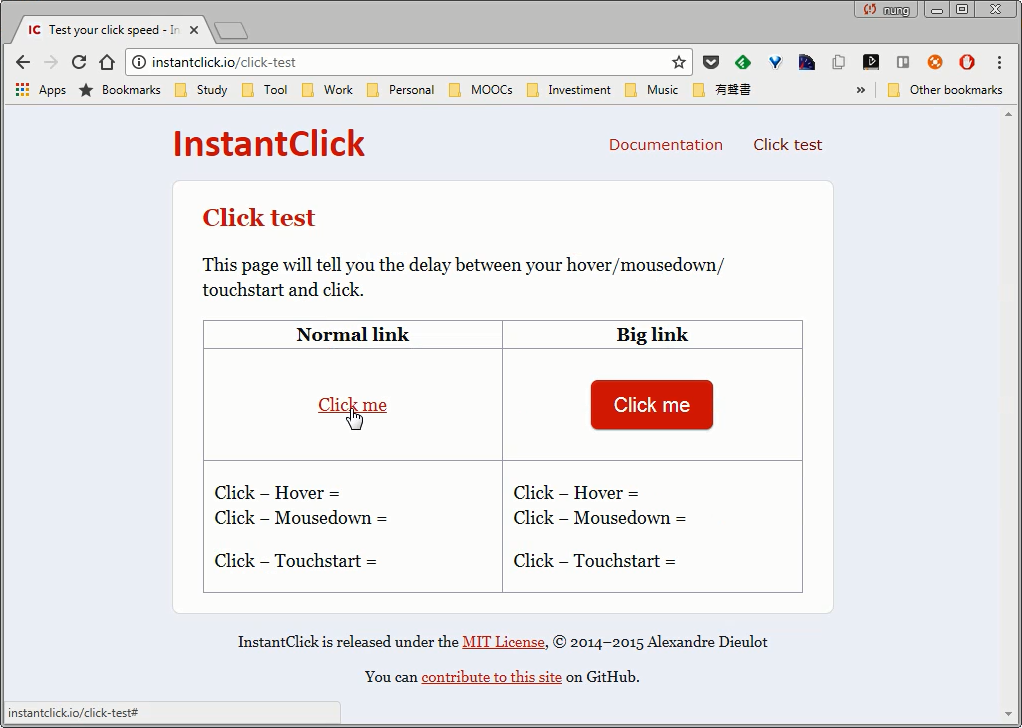Click the 'Normal link' column header
Viewport: 1022px width, 728px height.
353,335
